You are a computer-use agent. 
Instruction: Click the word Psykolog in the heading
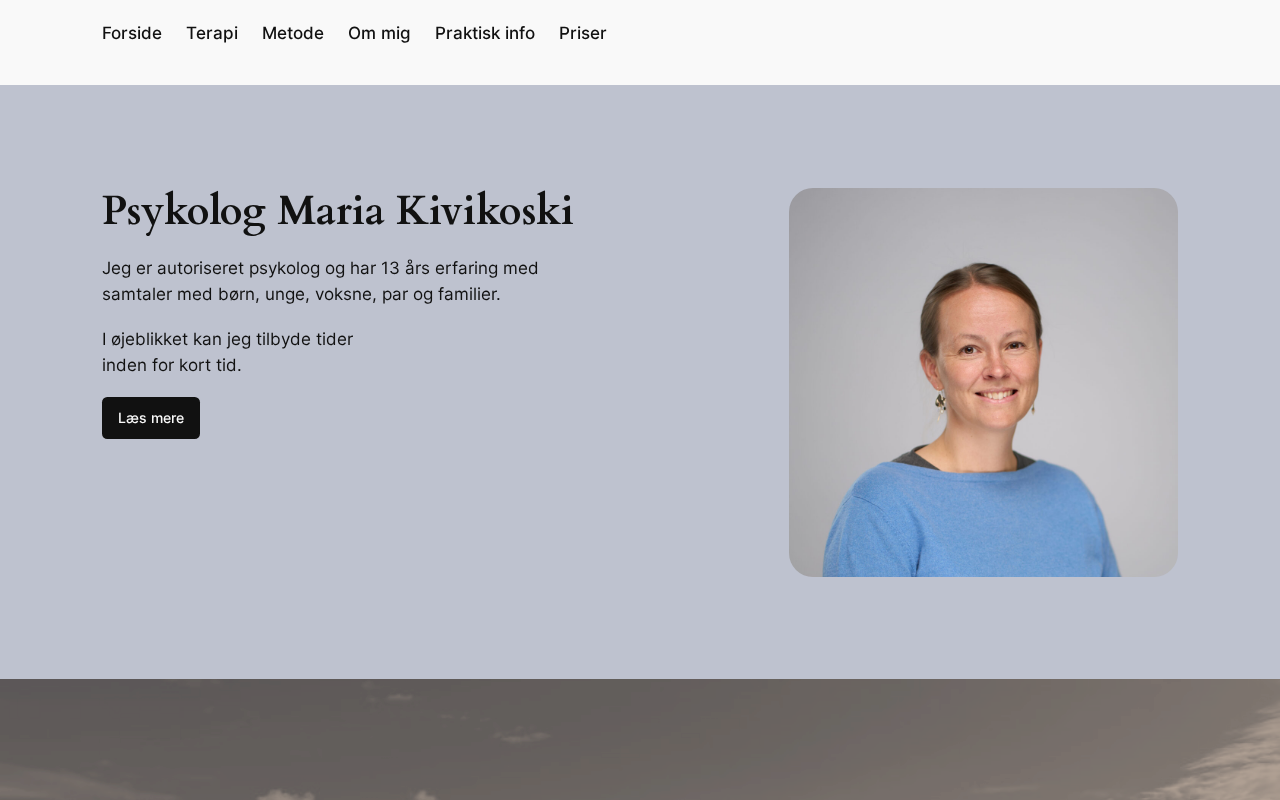point(184,210)
